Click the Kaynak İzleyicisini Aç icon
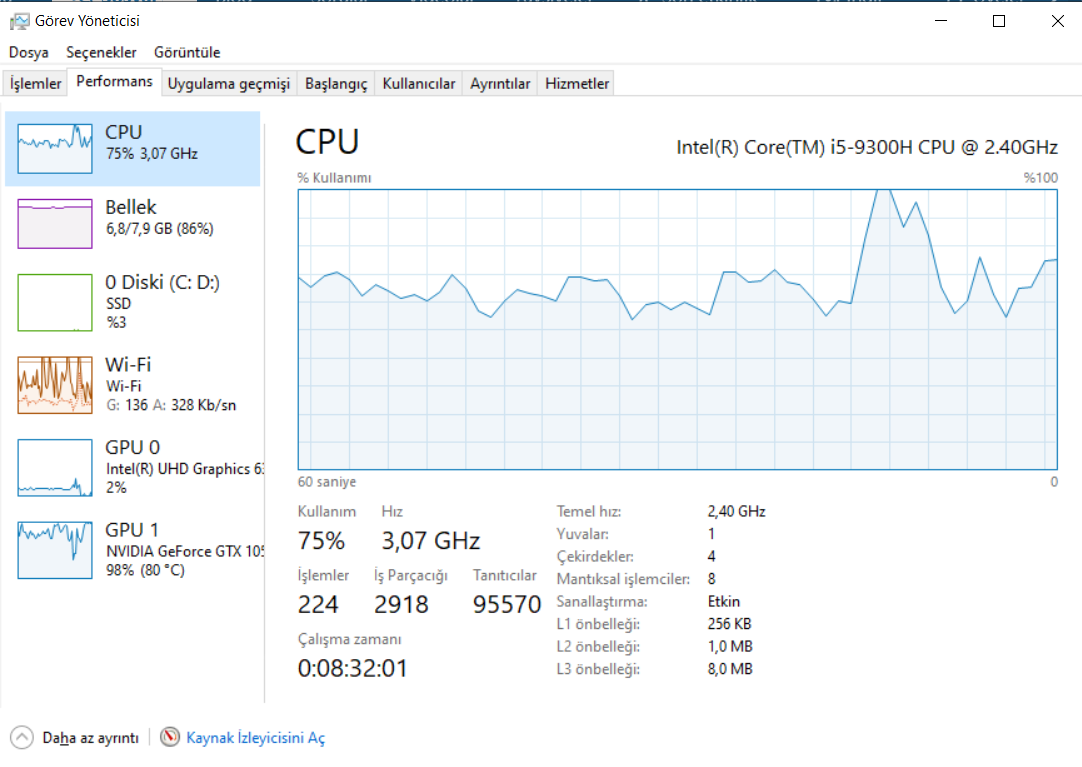 pos(170,738)
